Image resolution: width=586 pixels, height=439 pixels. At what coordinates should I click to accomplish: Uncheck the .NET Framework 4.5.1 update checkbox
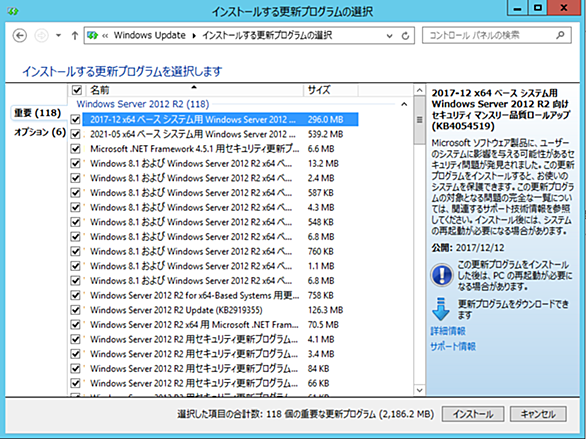pos(75,149)
